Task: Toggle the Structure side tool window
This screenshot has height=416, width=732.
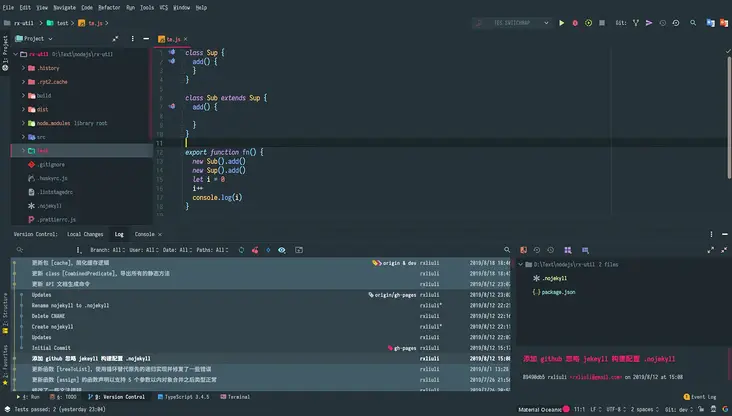Action: tap(5, 311)
